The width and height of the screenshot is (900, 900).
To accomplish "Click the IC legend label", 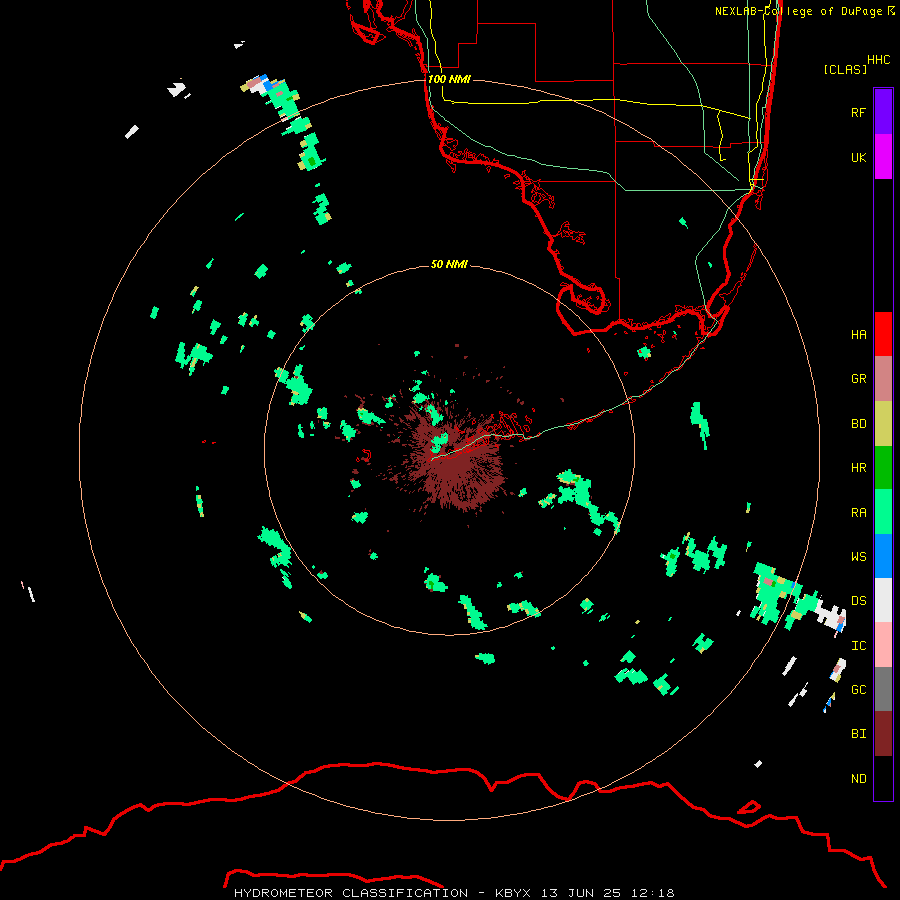I will click(858, 646).
